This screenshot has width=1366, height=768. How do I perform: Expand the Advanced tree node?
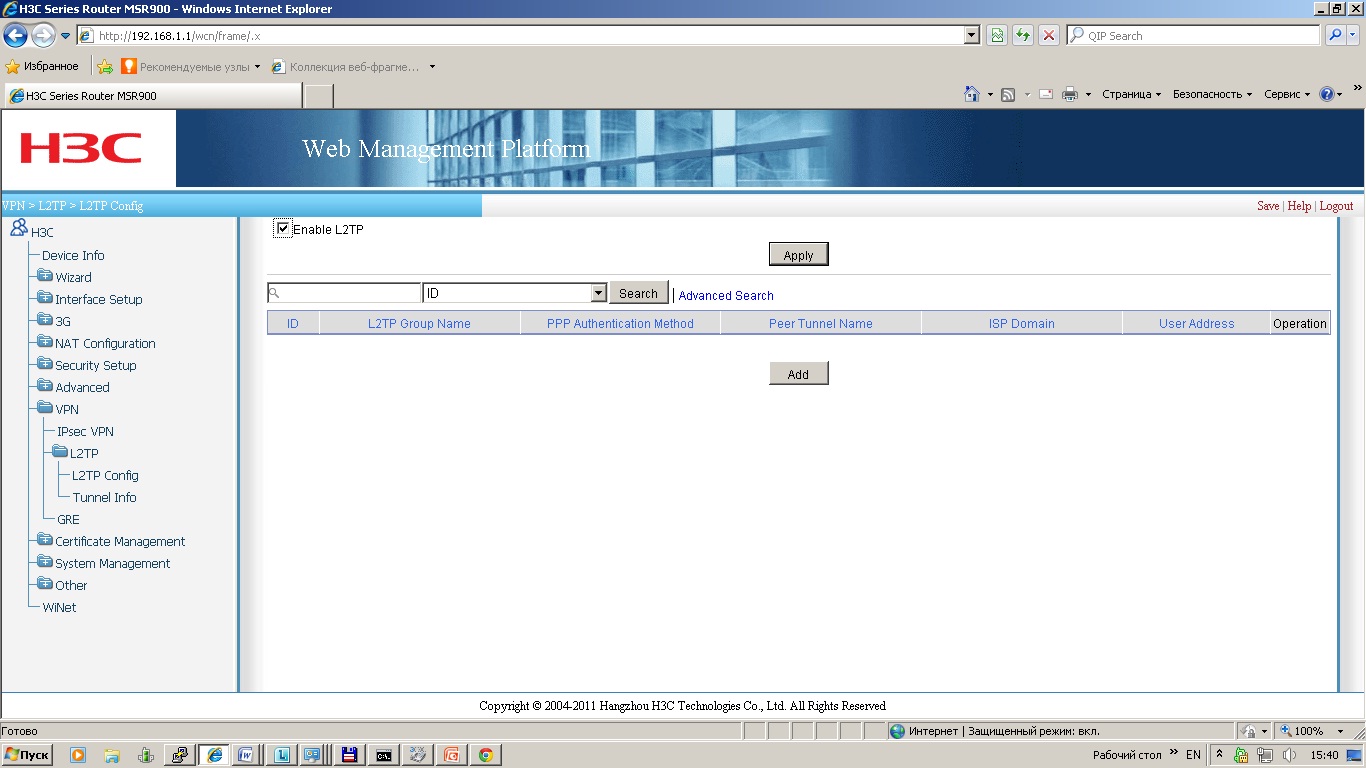point(45,386)
